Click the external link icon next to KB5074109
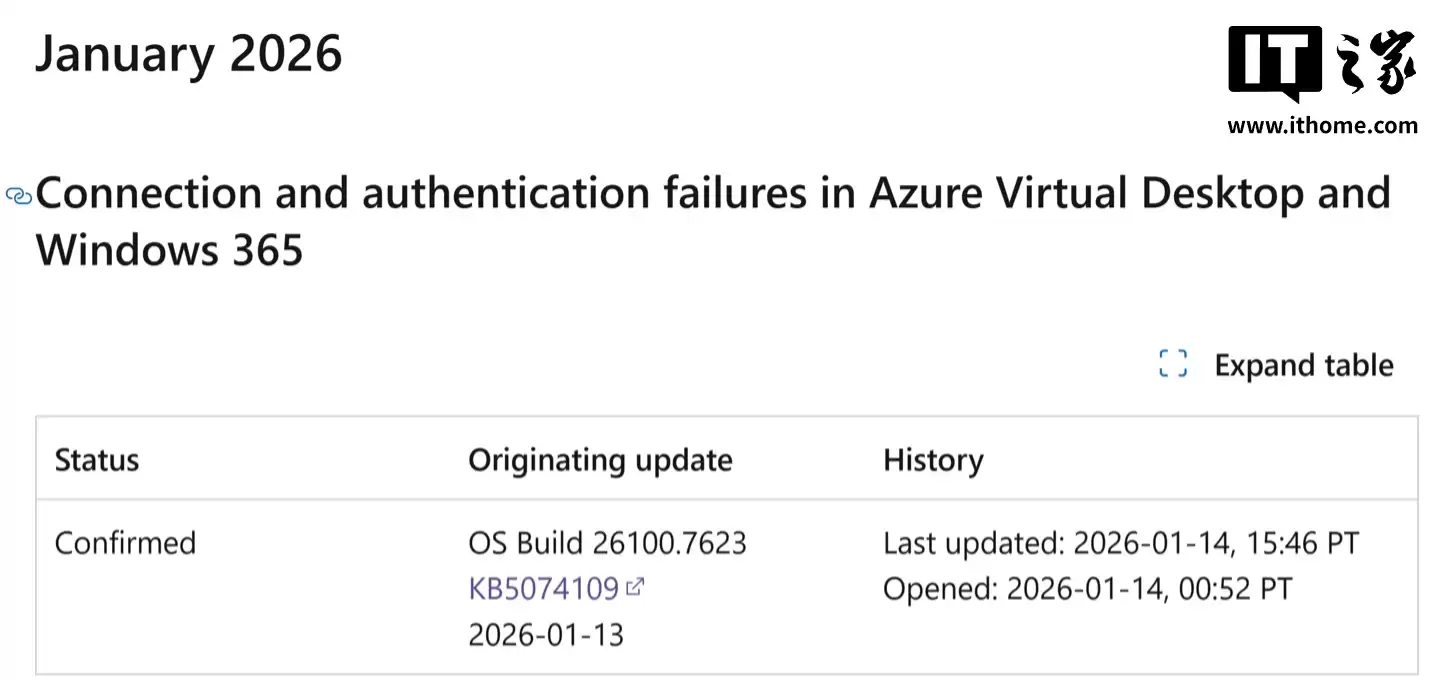Image resolution: width=1440 pixels, height=681 pixels. [x=636, y=588]
